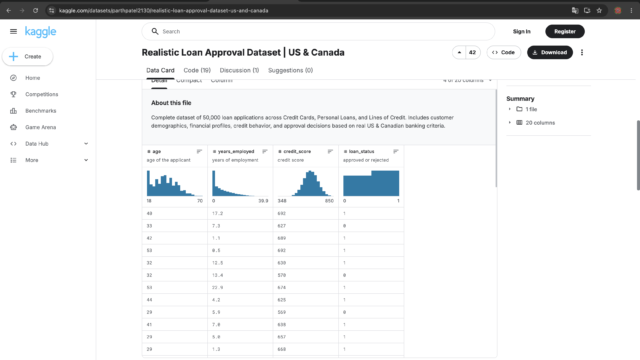Click the Data Hub code icon
Screen dimensions: 640x360
13,144
